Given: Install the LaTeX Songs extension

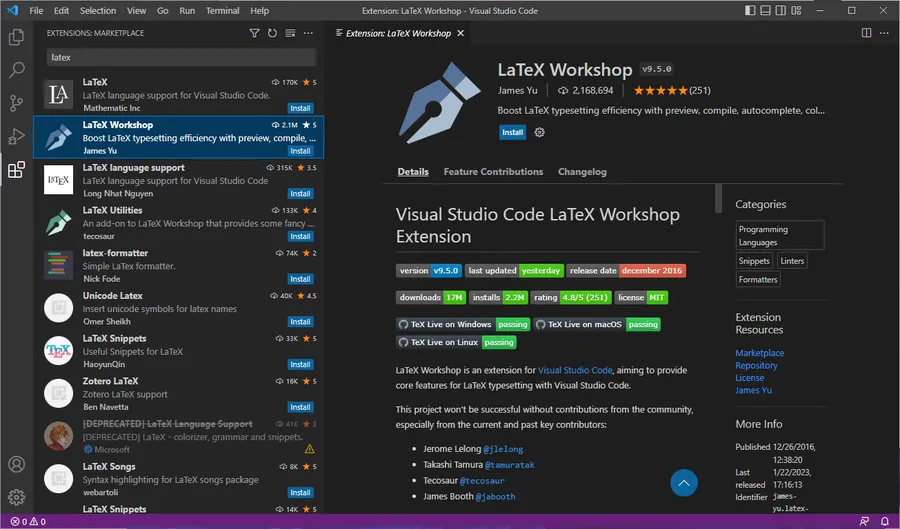Looking at the screenshot, I should 300,492.
